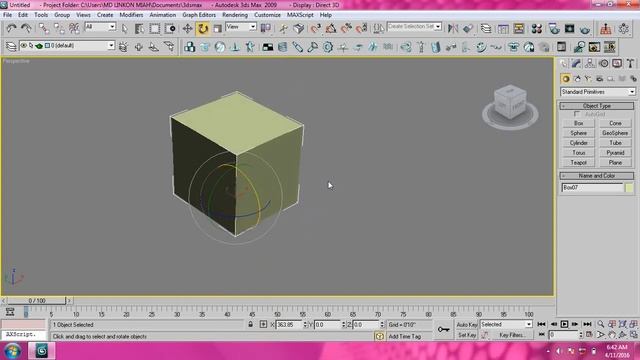This screenshot has height=360, width=640.
Task: Toggle Window/Crossing selection mode
Action: pyautogui.click(x=170, y=28)
